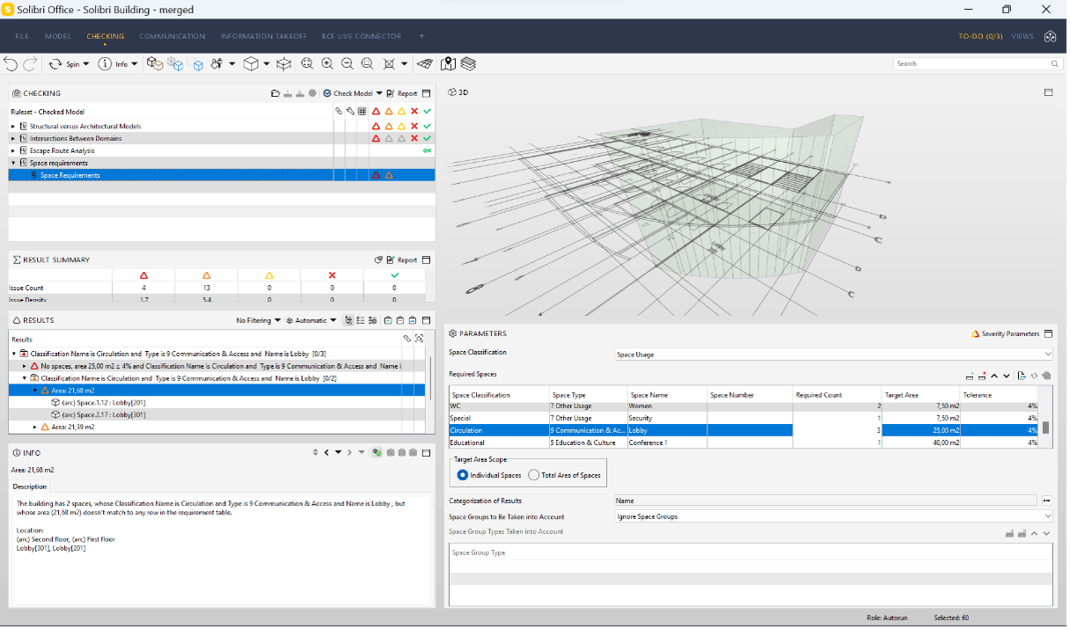Screen dimensions: 1070x629
Task: Click the Solibri icon beside Views
Action: (1050, 37)
